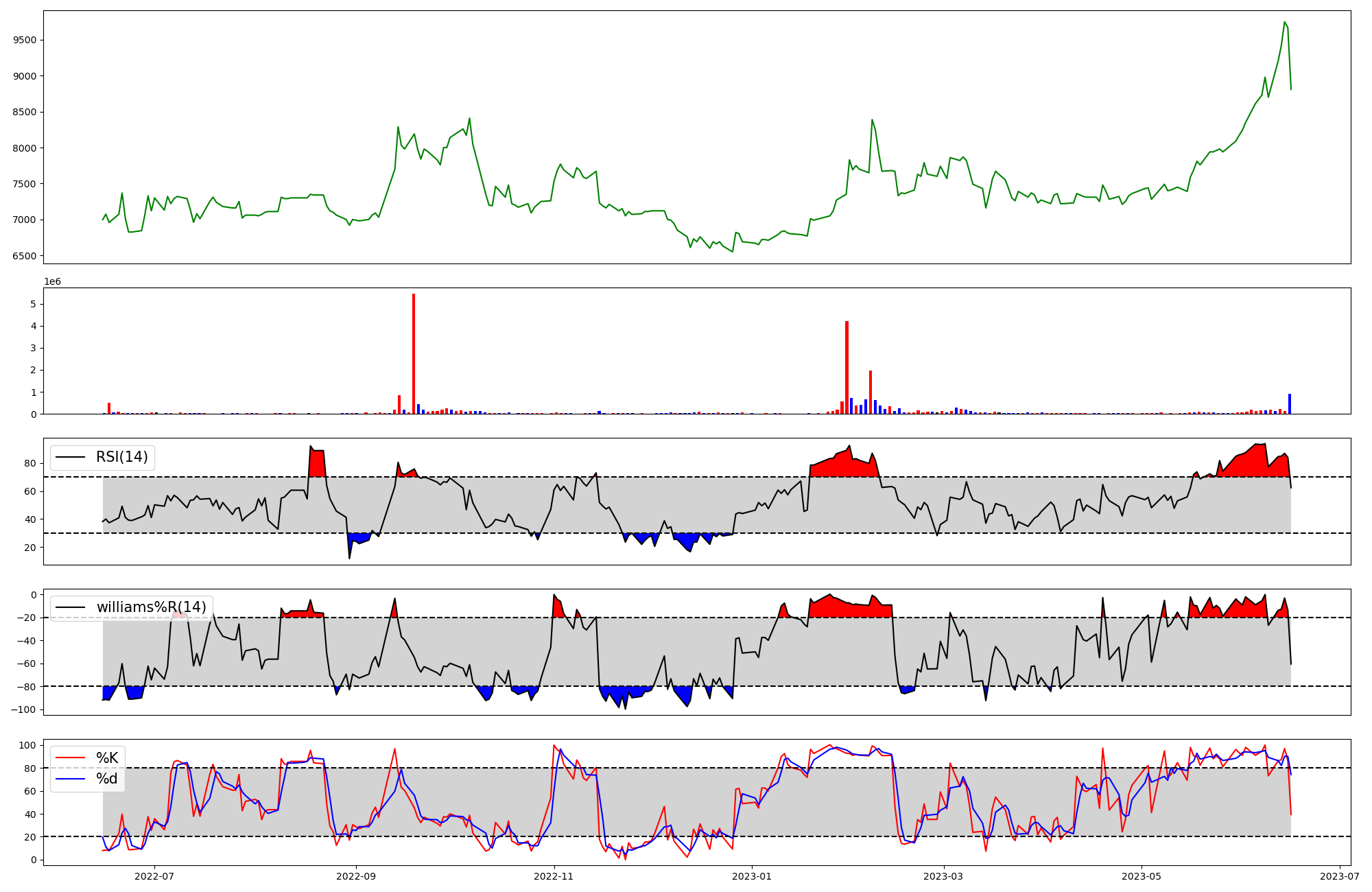The height and width of the screenshot is (892, 1372).
Task: Select the %d legend entry
Action: 107,779
